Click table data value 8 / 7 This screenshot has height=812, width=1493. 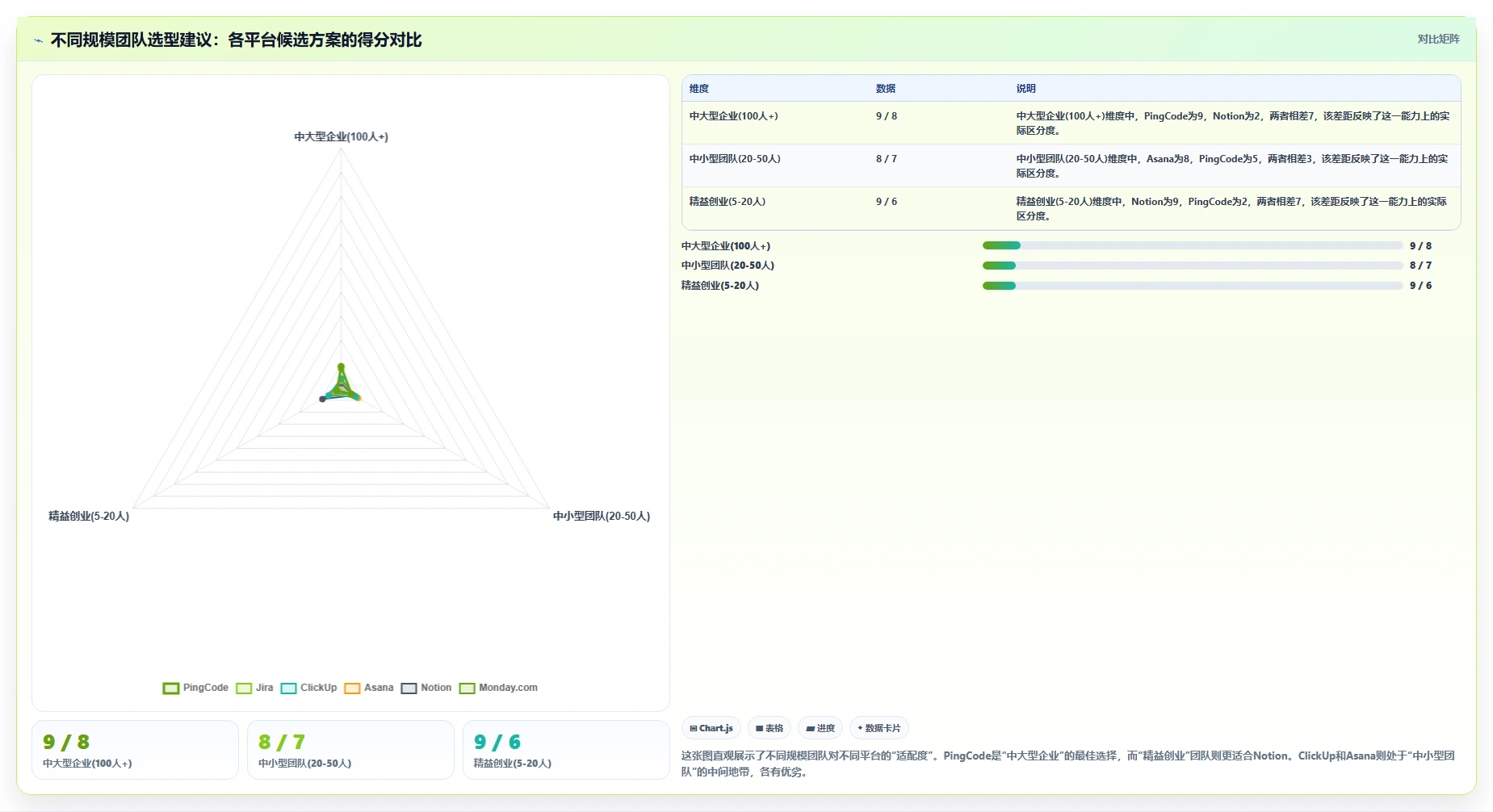(887, 159)
